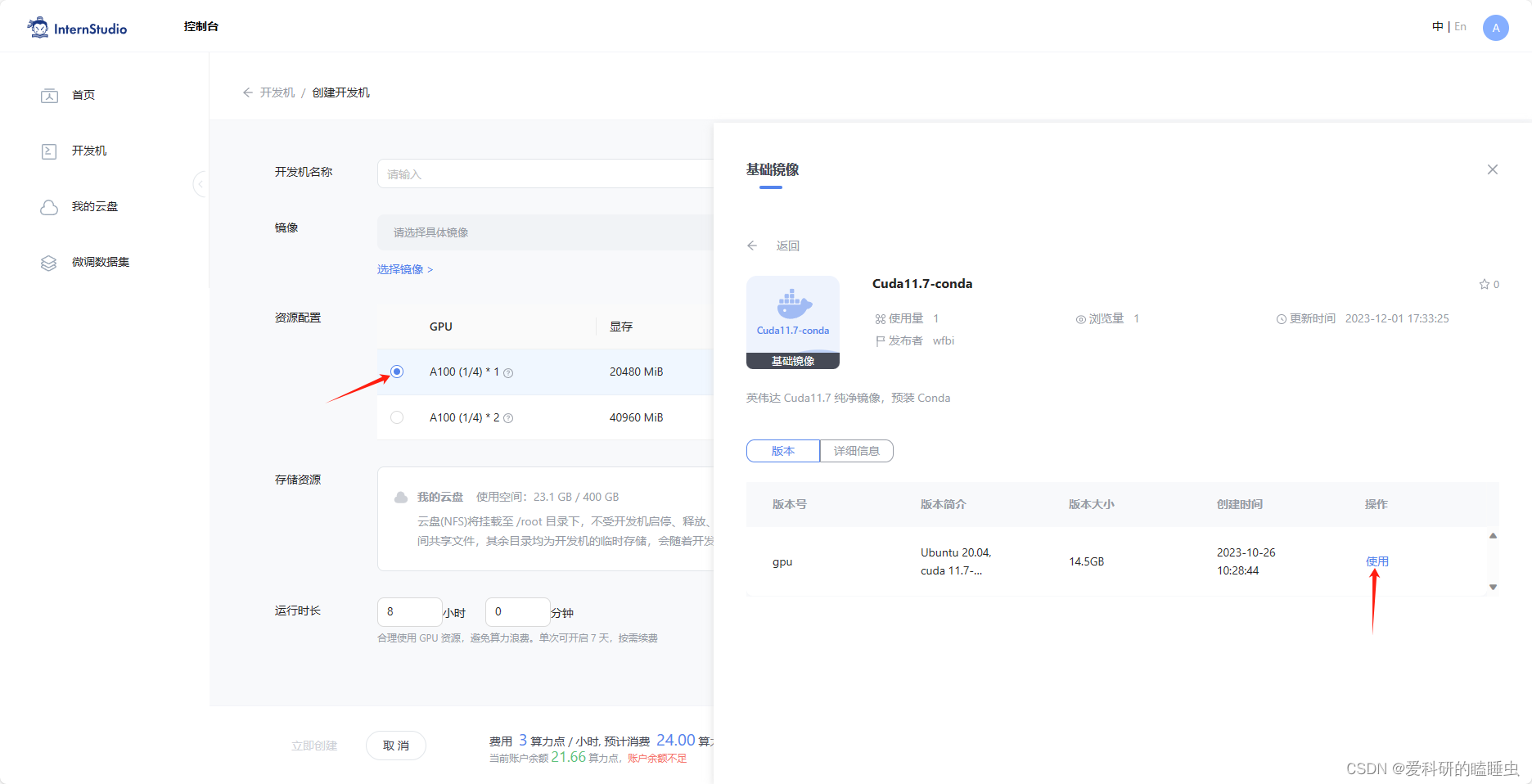The image size is (1532, 784).
Task: Click the 40960 MiB memory value
Action: coord(636,417)
